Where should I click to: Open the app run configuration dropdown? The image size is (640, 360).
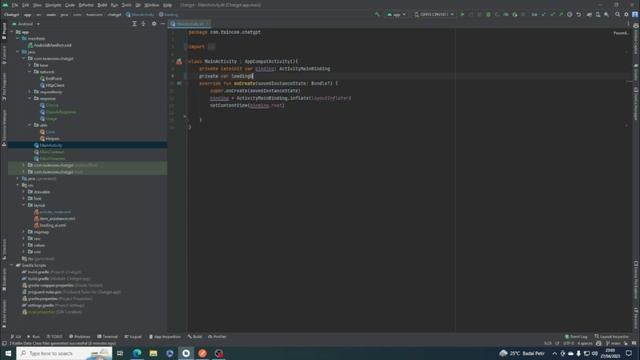[x=396, y=14]
